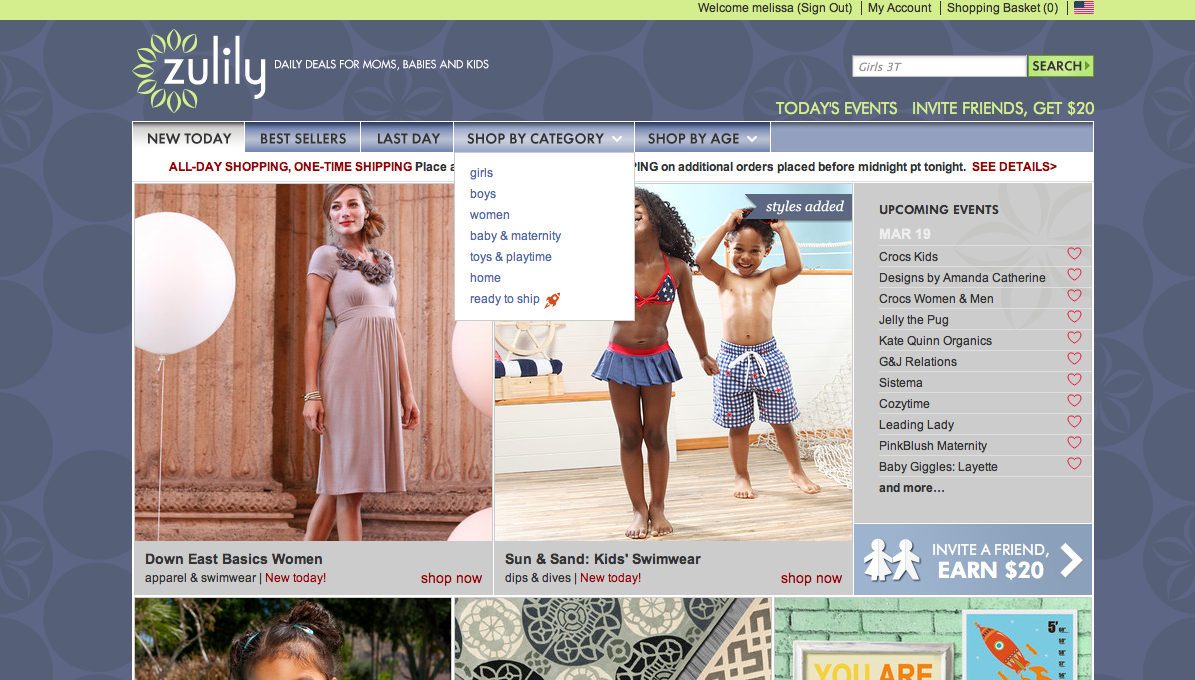Toggle heart next to Jelly the Pug
Image resolution: width=1195 pixels, height=680 pixels.
click(1075, 316)
